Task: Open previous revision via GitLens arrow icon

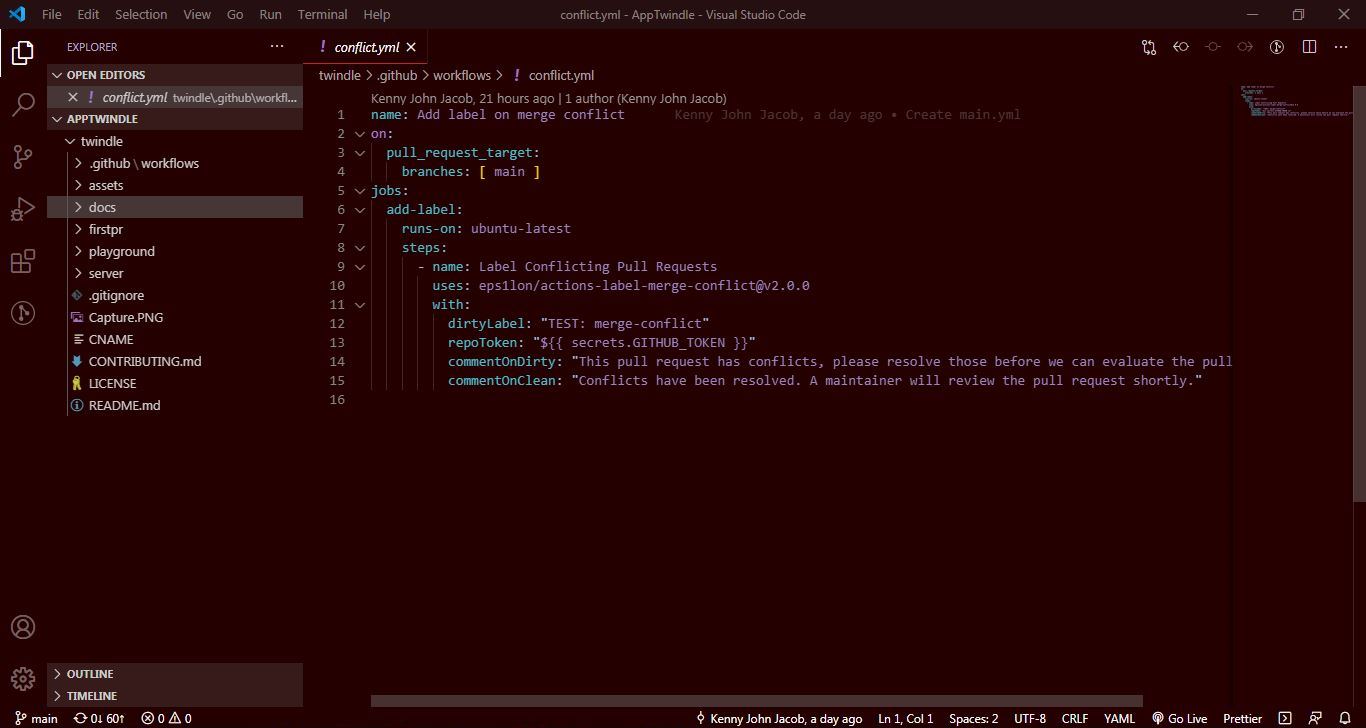Action: [x=1181, y=47]
